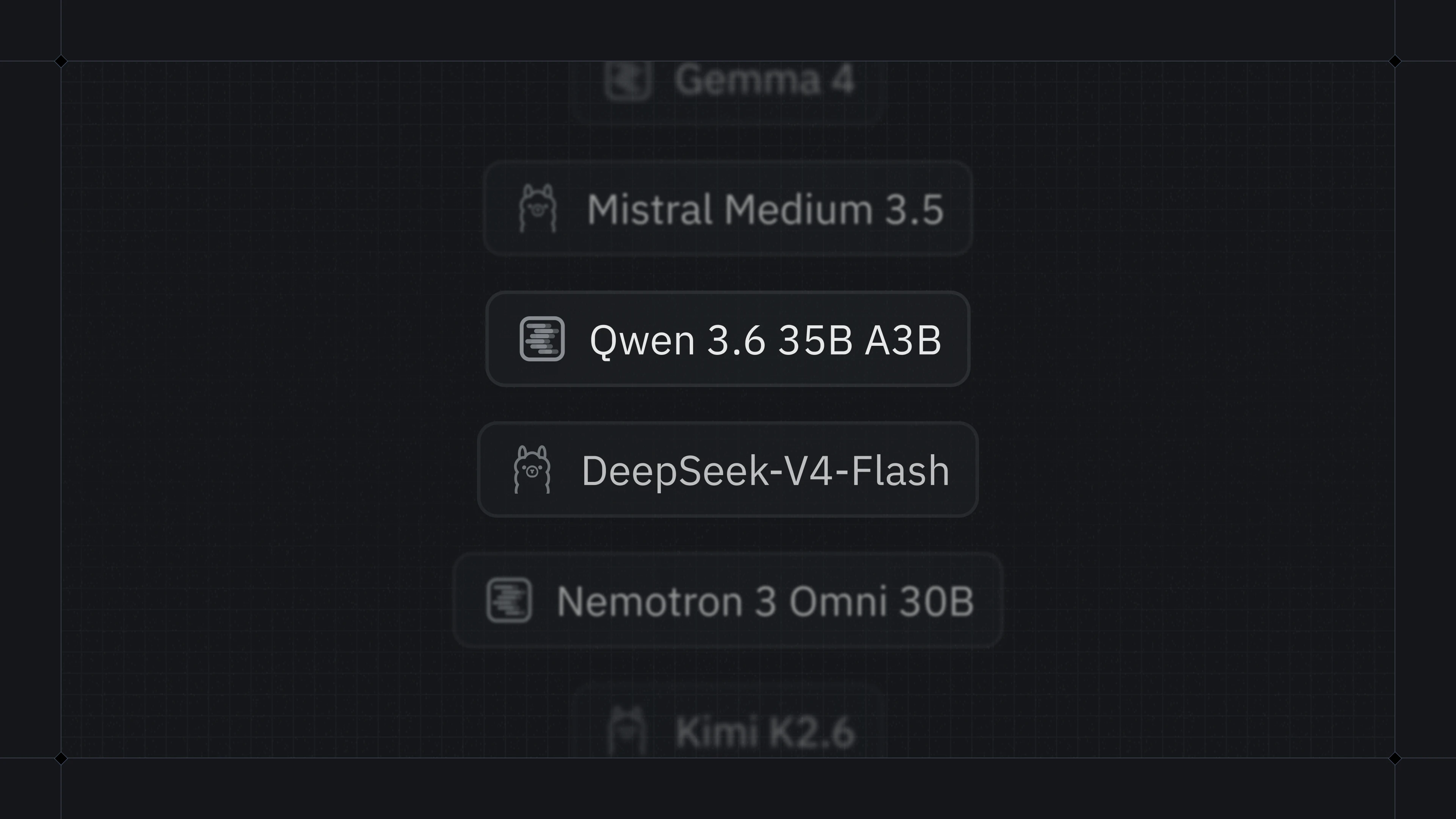Click the LM Studio icon beside Qwen 3.6
The image size is (1456, 819).
click(542, 339)
